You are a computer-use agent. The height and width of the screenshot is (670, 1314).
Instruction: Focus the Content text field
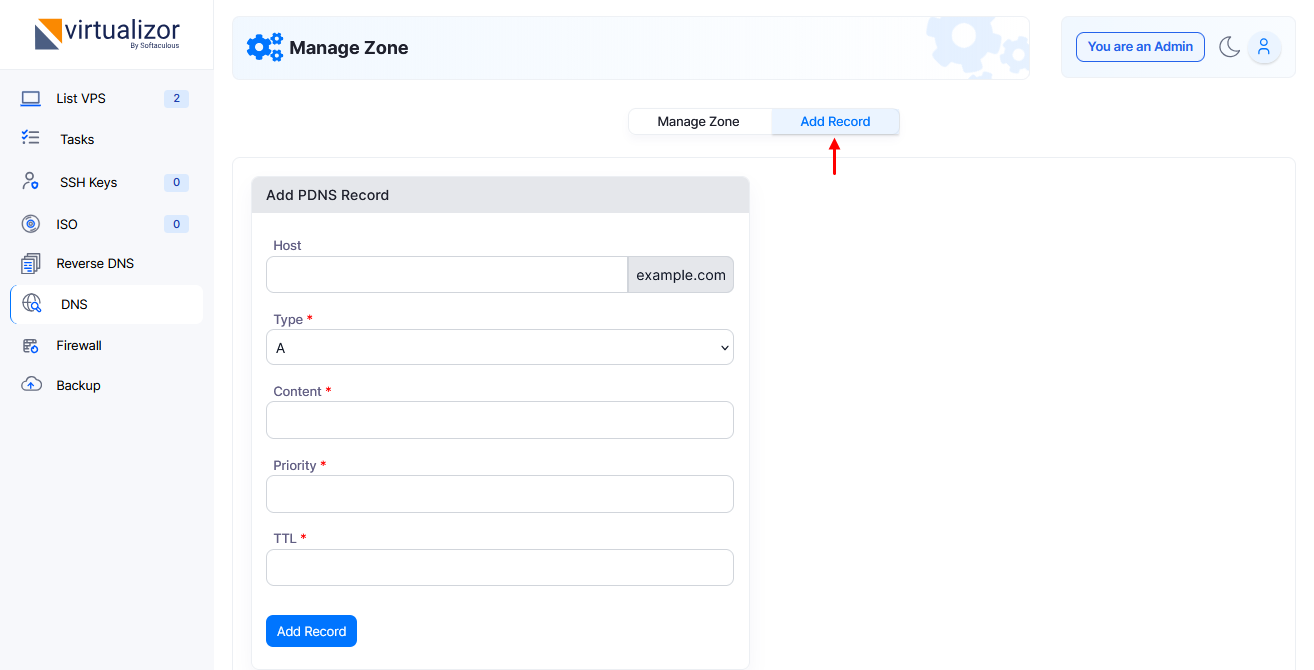(499, 420)
